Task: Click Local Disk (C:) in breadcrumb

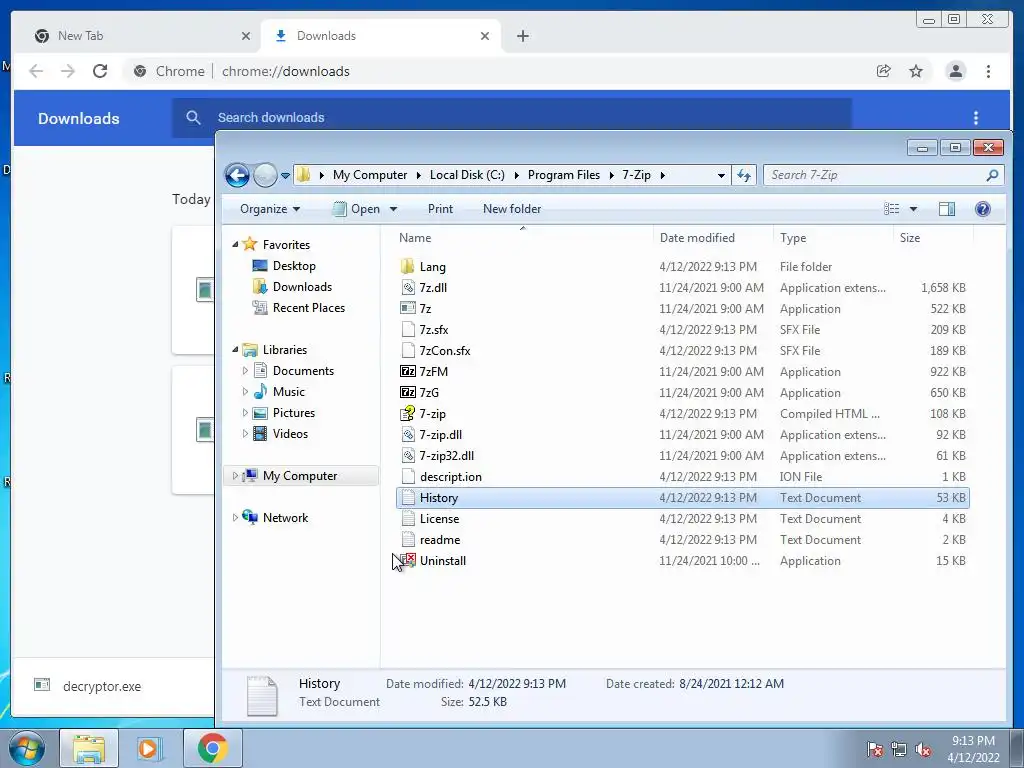Action: pyautogui.click(x=467, y=175)
